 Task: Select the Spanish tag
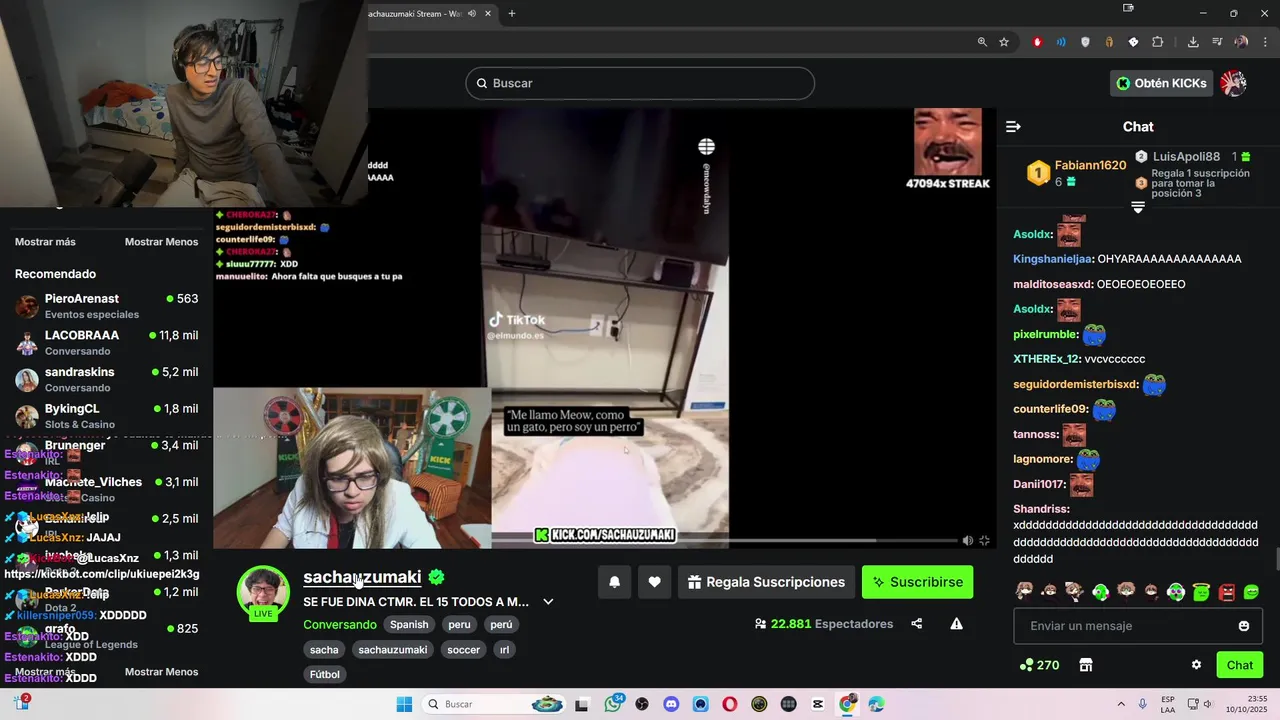[409, 624]
